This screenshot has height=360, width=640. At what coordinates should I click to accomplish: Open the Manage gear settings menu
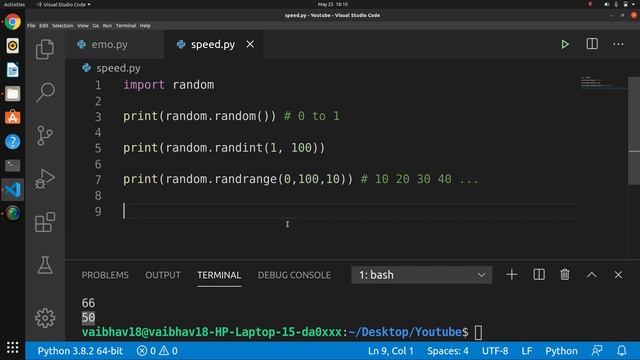coord(45,318)
